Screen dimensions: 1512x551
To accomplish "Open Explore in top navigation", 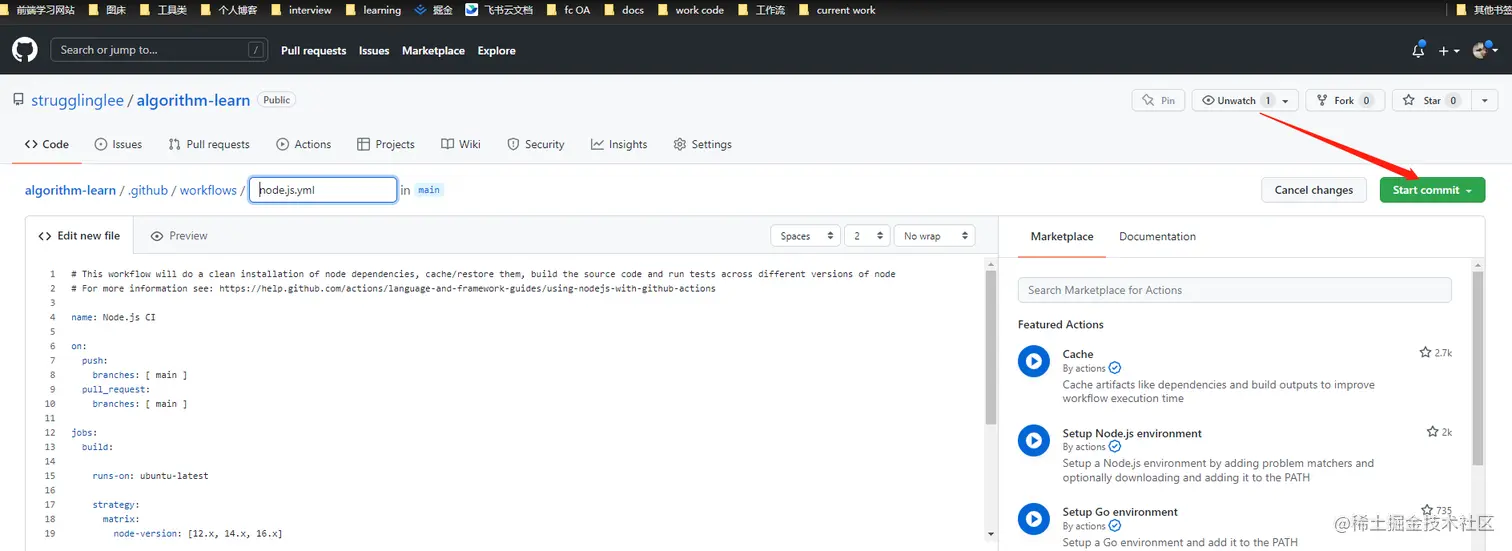I will click(496, 51).
